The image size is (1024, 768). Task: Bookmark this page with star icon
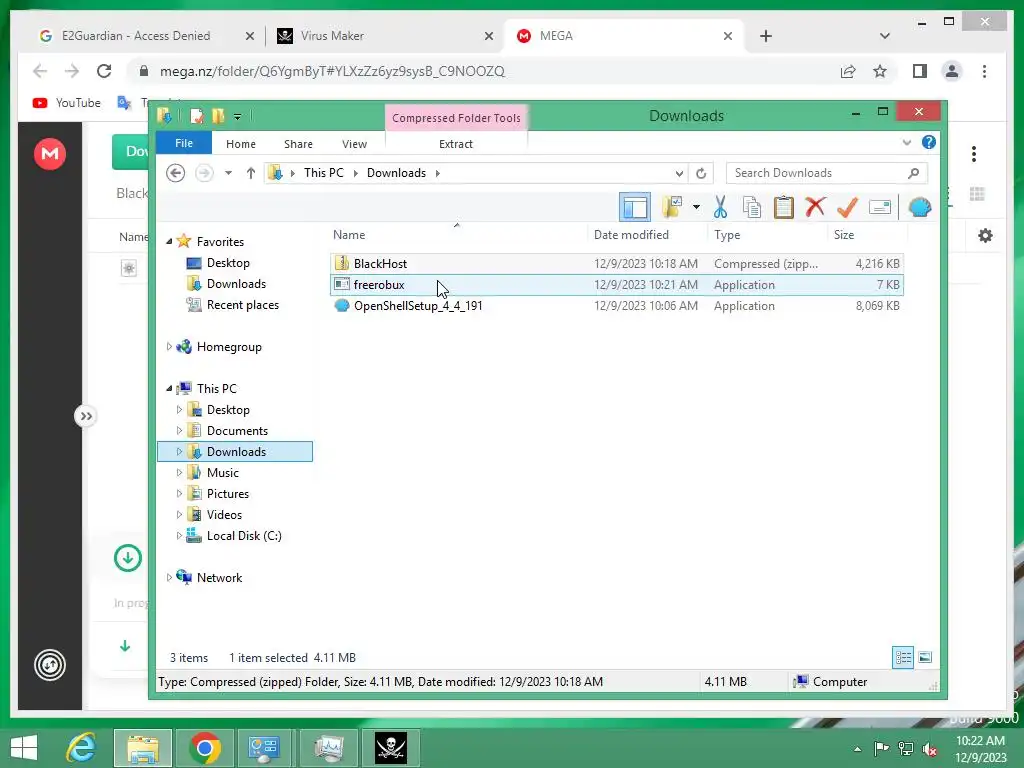pos(880,71)
